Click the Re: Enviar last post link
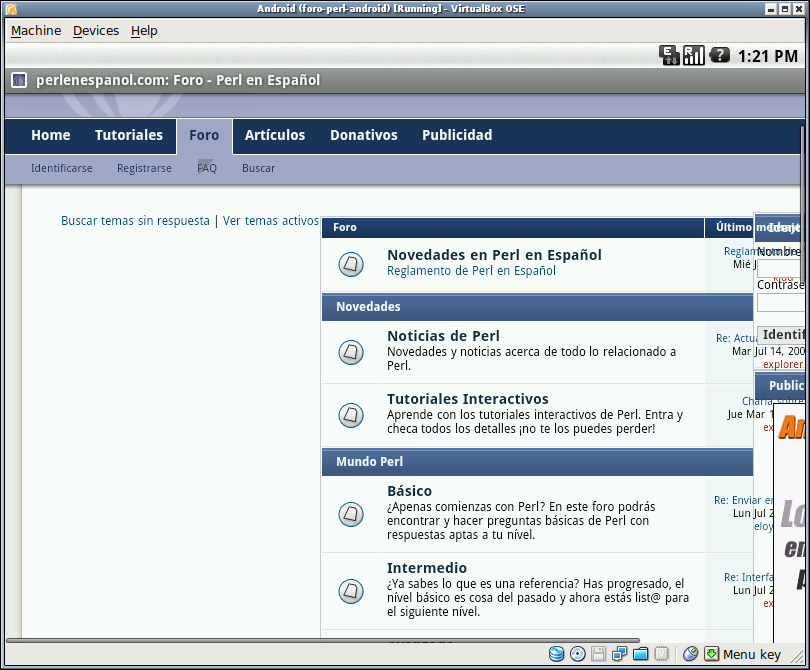Viewport: 810px width, 670px height. click(743, 500)
